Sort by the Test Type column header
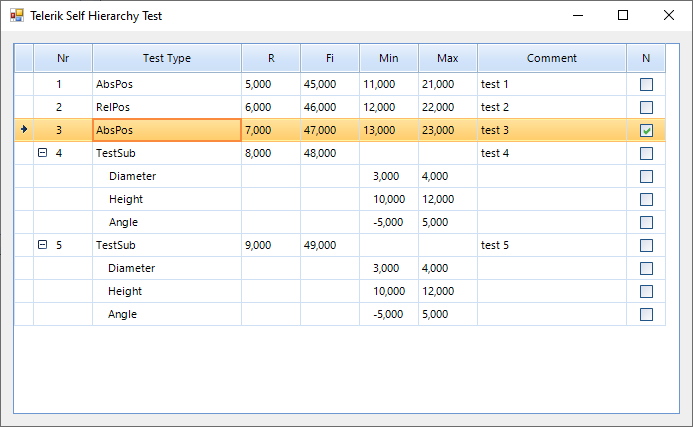Screen dimensions: 693x427 166,58
